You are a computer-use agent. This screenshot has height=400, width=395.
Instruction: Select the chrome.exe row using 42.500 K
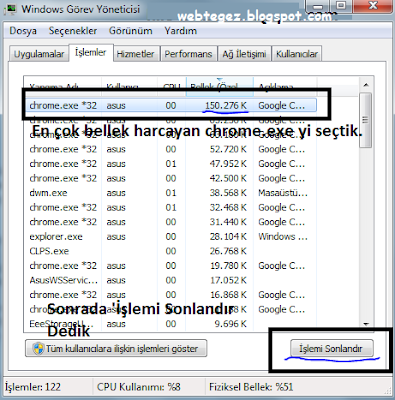pos(171,178)
